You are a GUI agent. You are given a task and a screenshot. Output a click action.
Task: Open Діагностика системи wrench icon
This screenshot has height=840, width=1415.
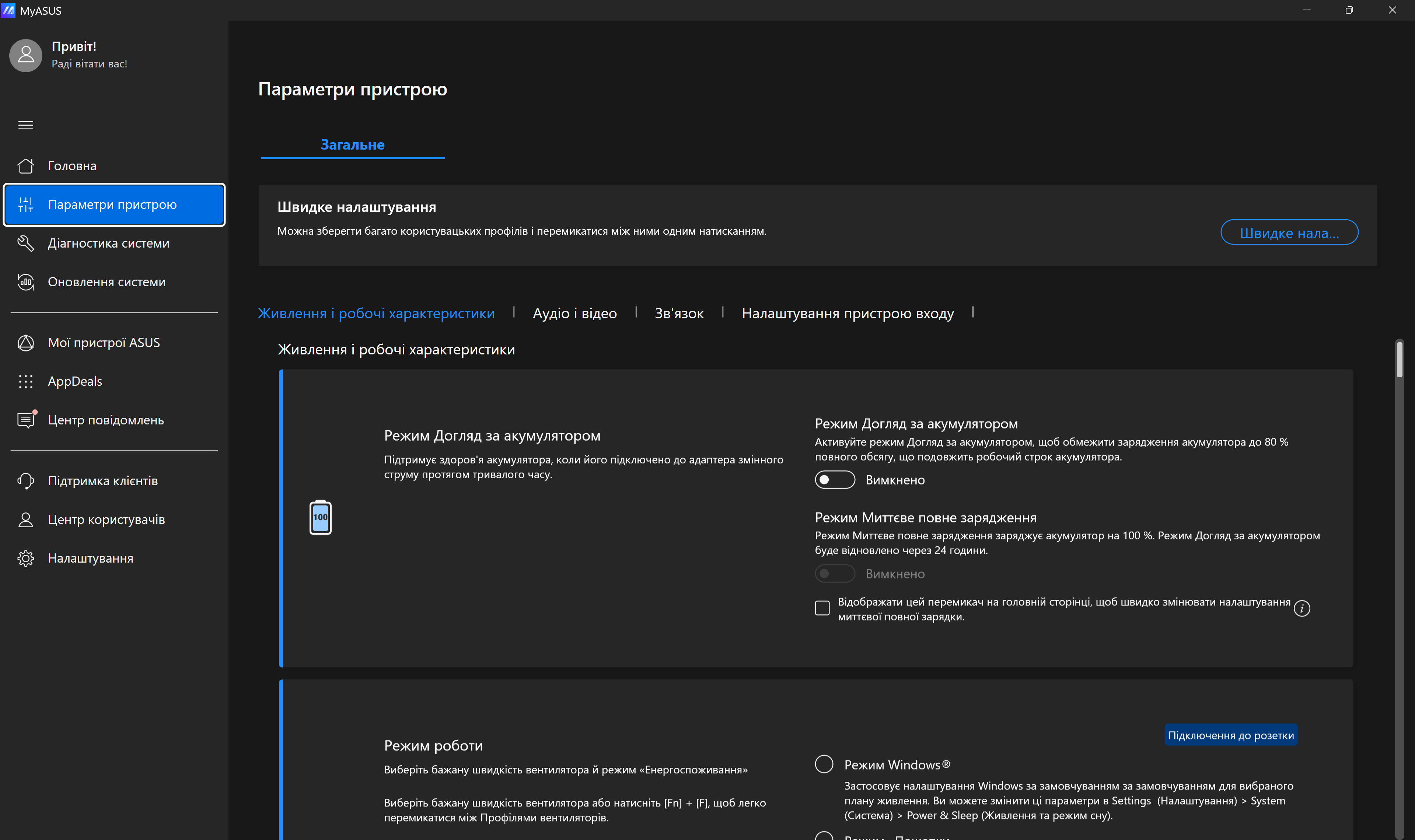point(25,244)
